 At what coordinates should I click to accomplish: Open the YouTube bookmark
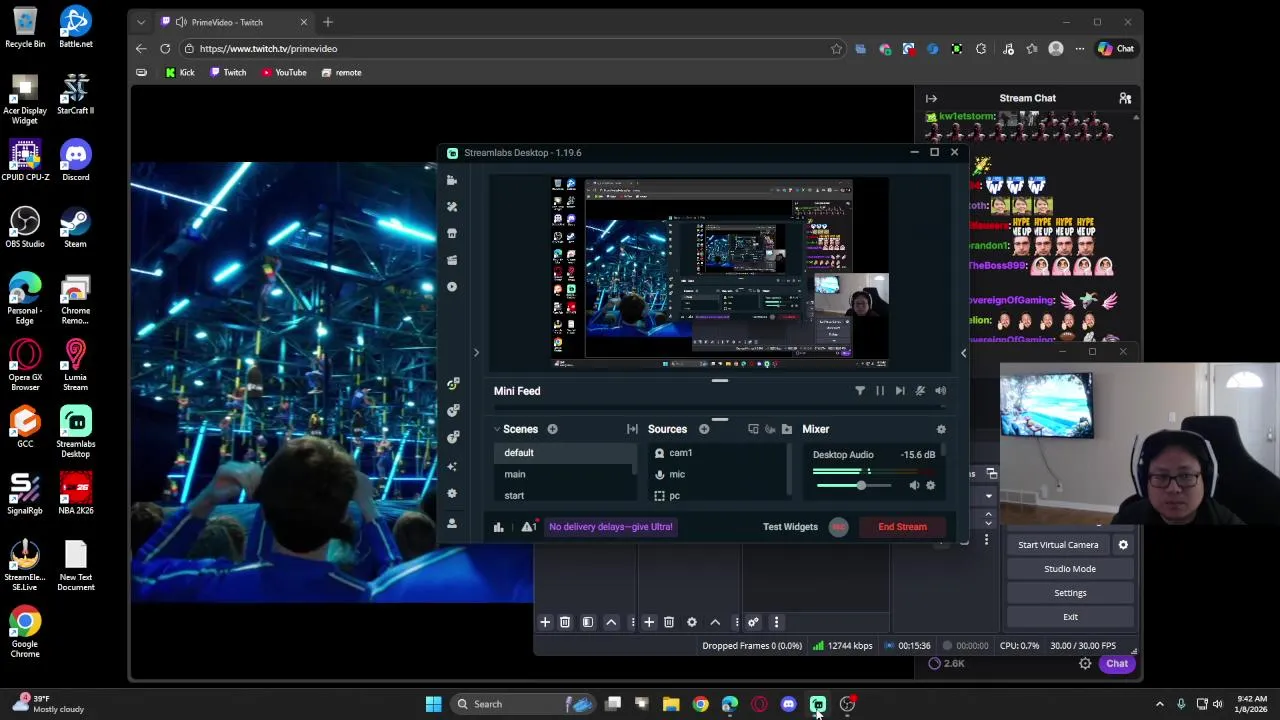[x=284, y=72]
